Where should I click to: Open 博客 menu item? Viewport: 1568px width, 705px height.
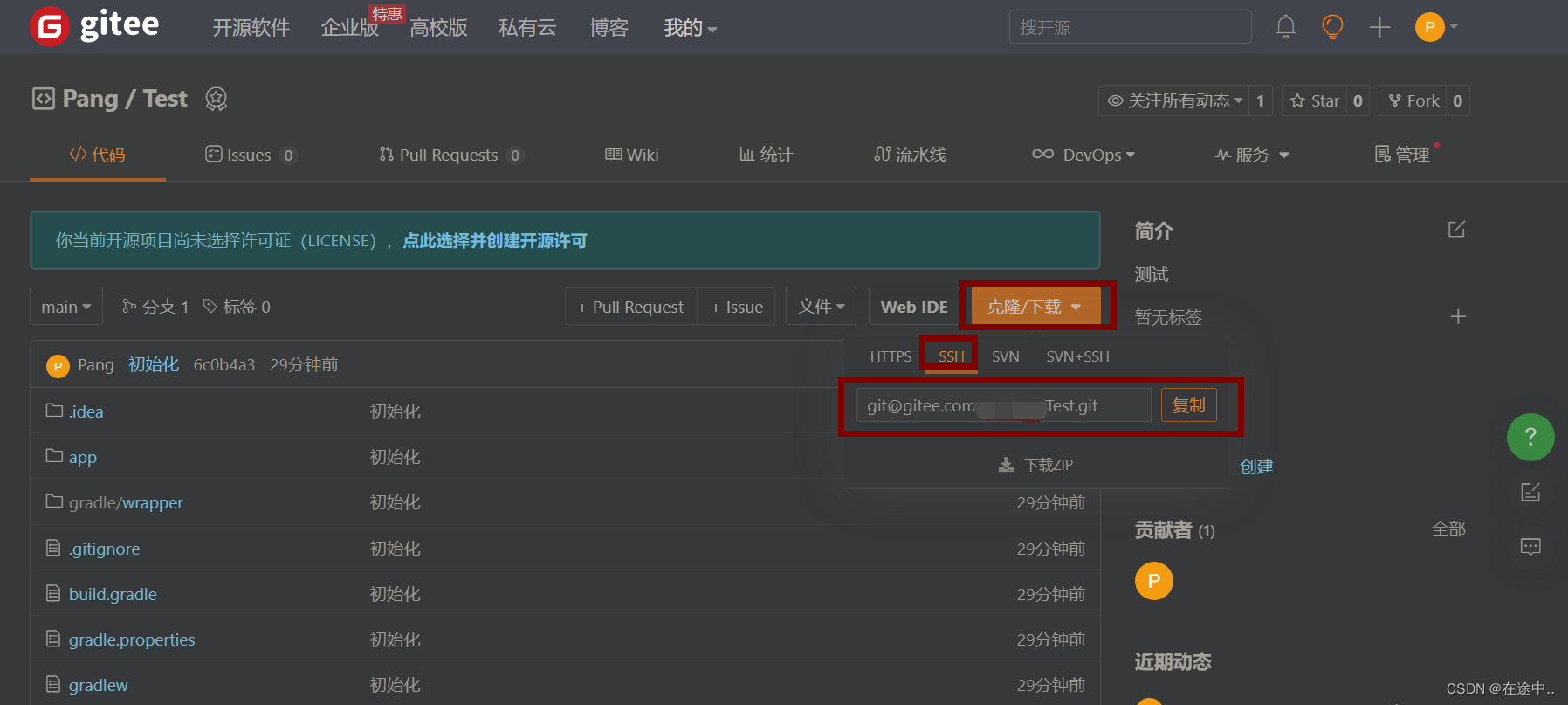[609, 28]
